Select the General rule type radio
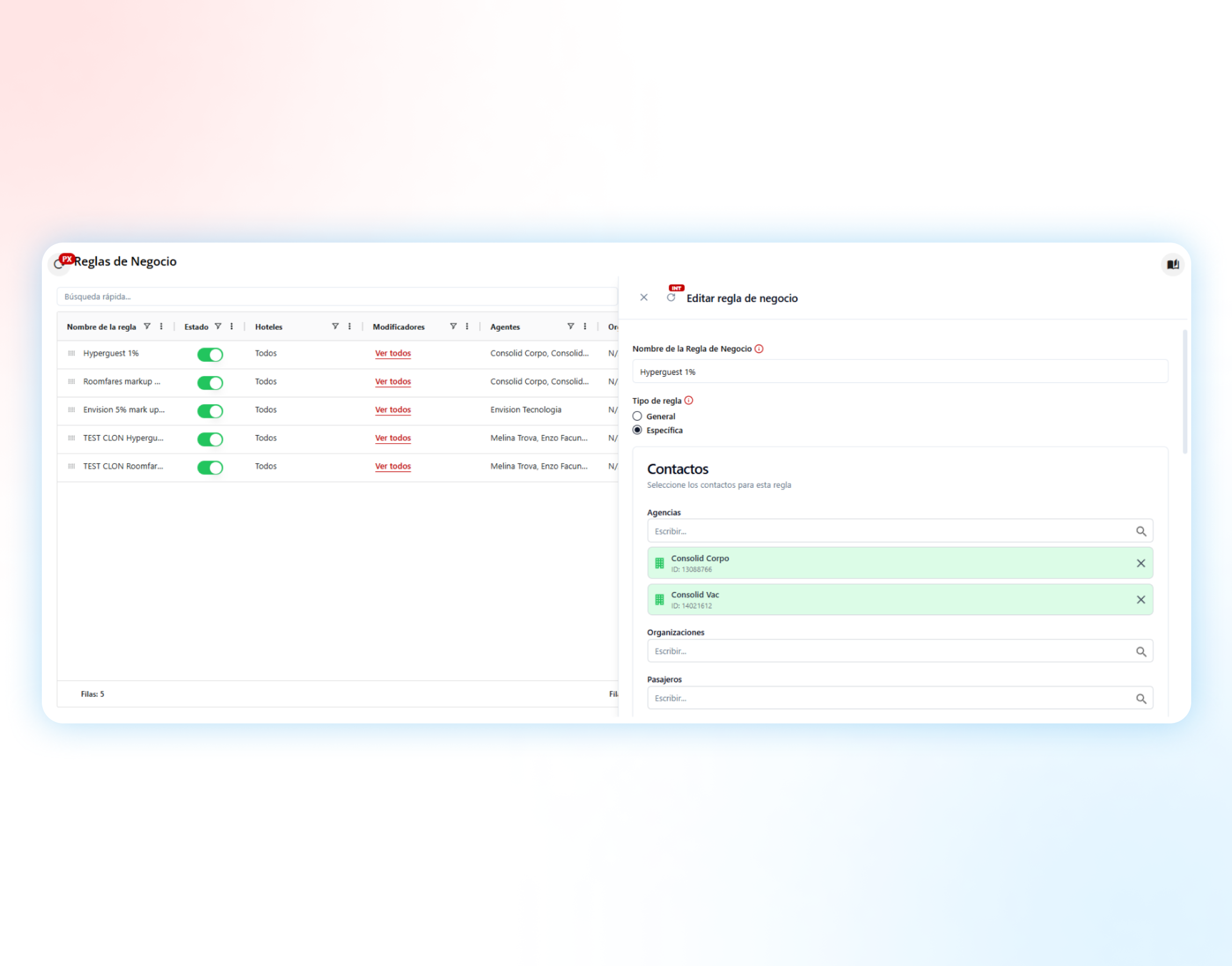This screenshot has height=966, width=1232. point(637,416)
